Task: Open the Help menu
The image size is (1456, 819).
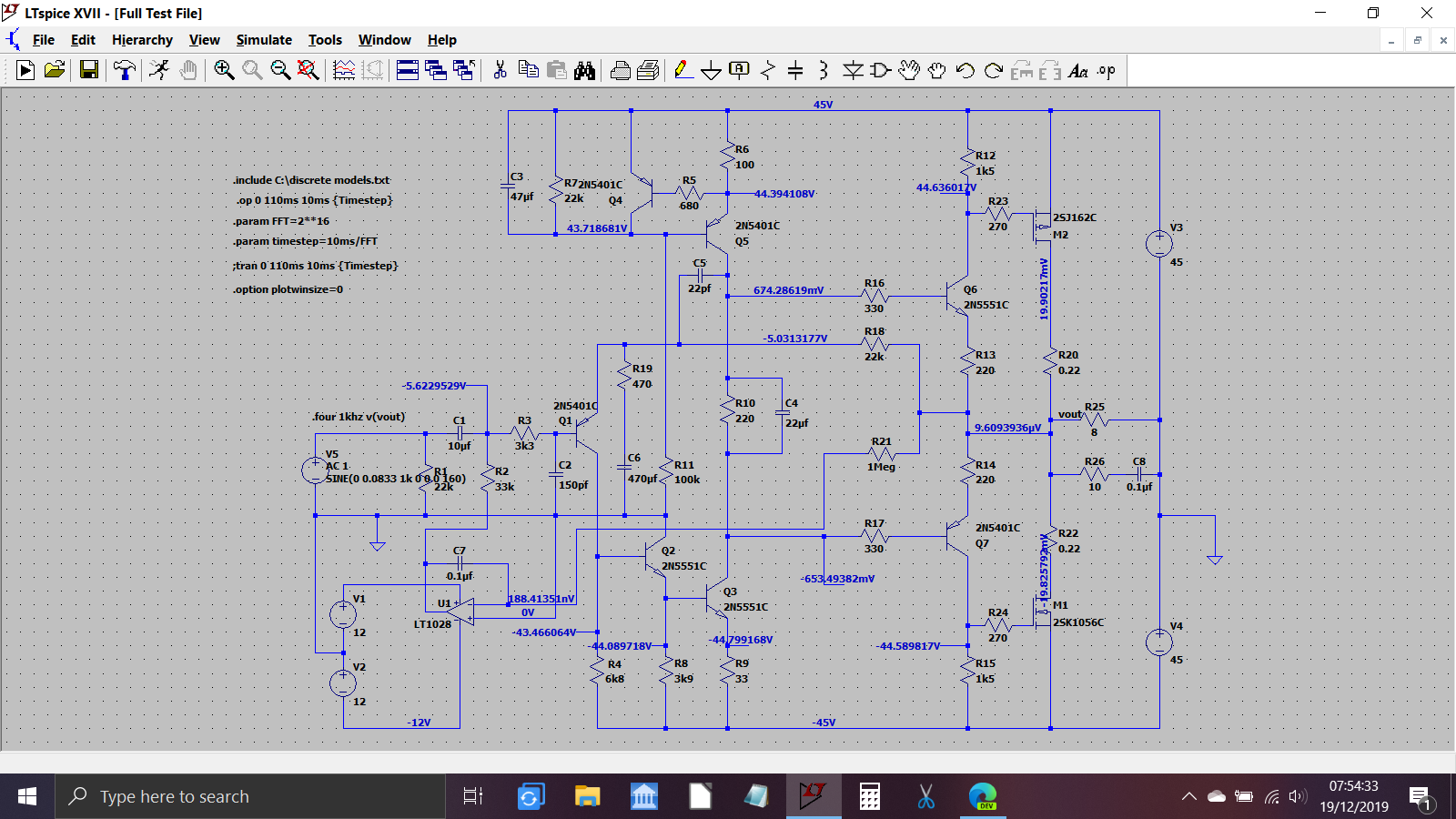Action: 442,40
